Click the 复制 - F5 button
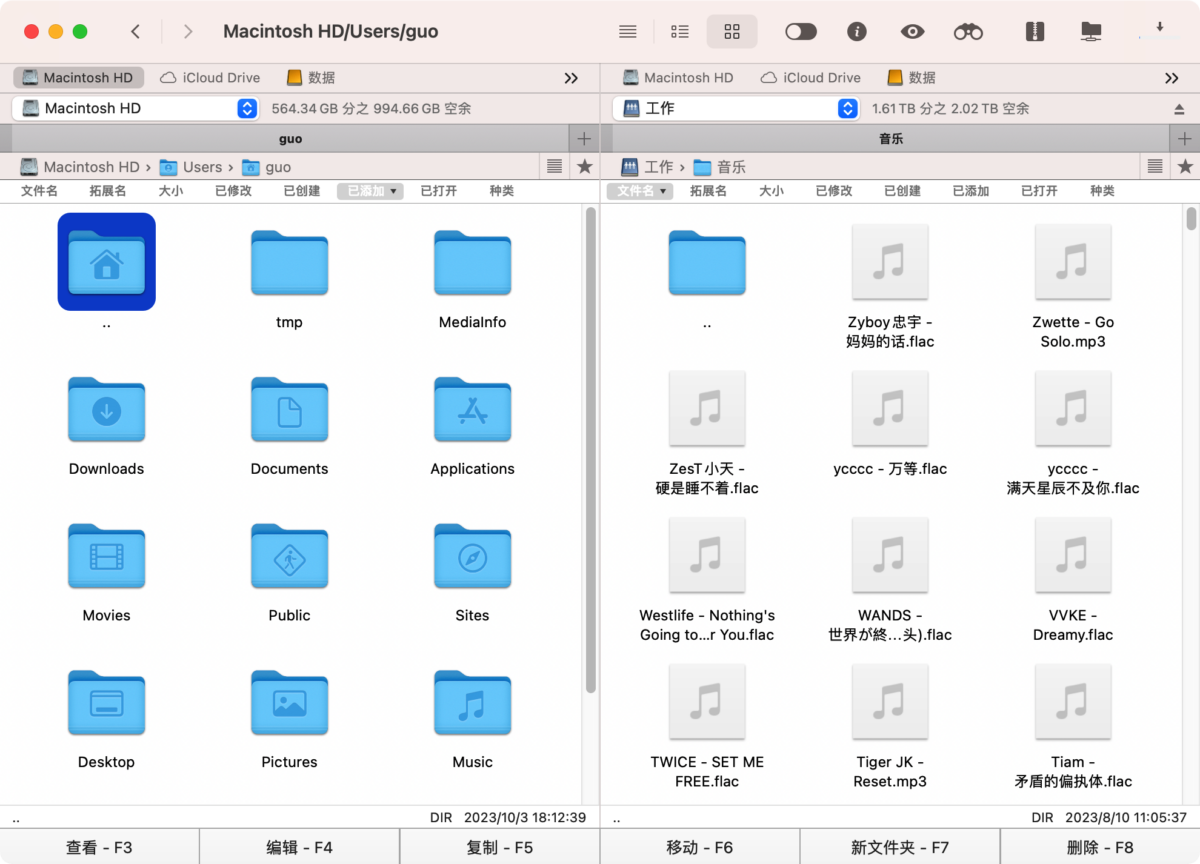 (x=500, y=847)
